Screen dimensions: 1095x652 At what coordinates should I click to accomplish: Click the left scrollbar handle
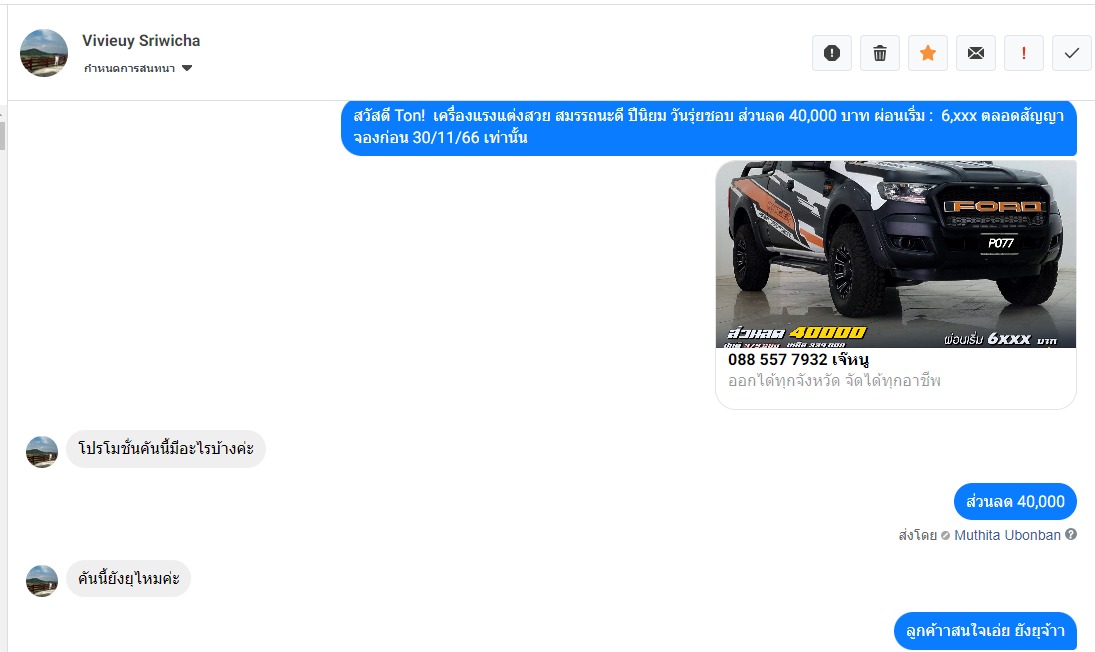click(3, 135)
